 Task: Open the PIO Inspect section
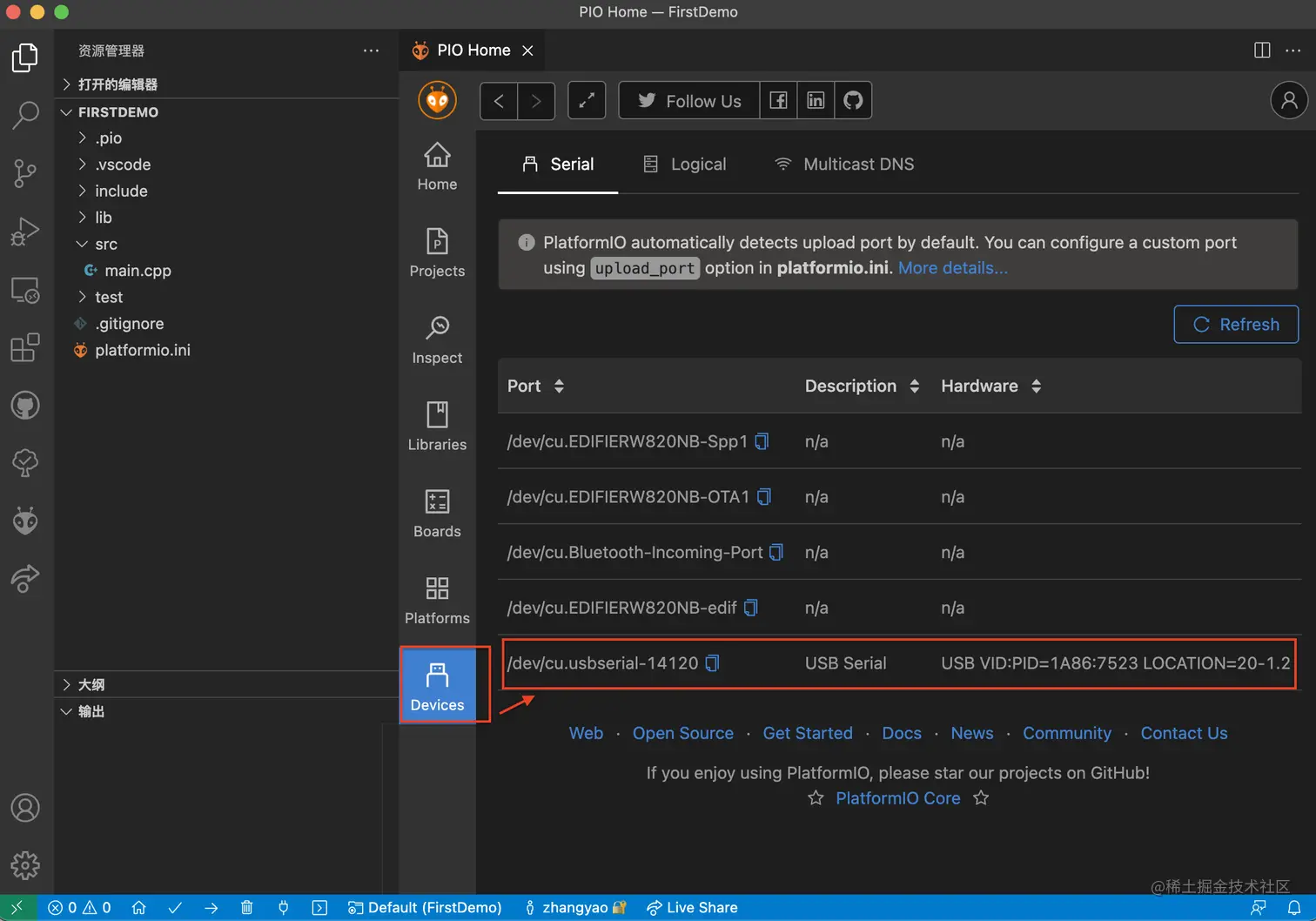coord(437,340)
